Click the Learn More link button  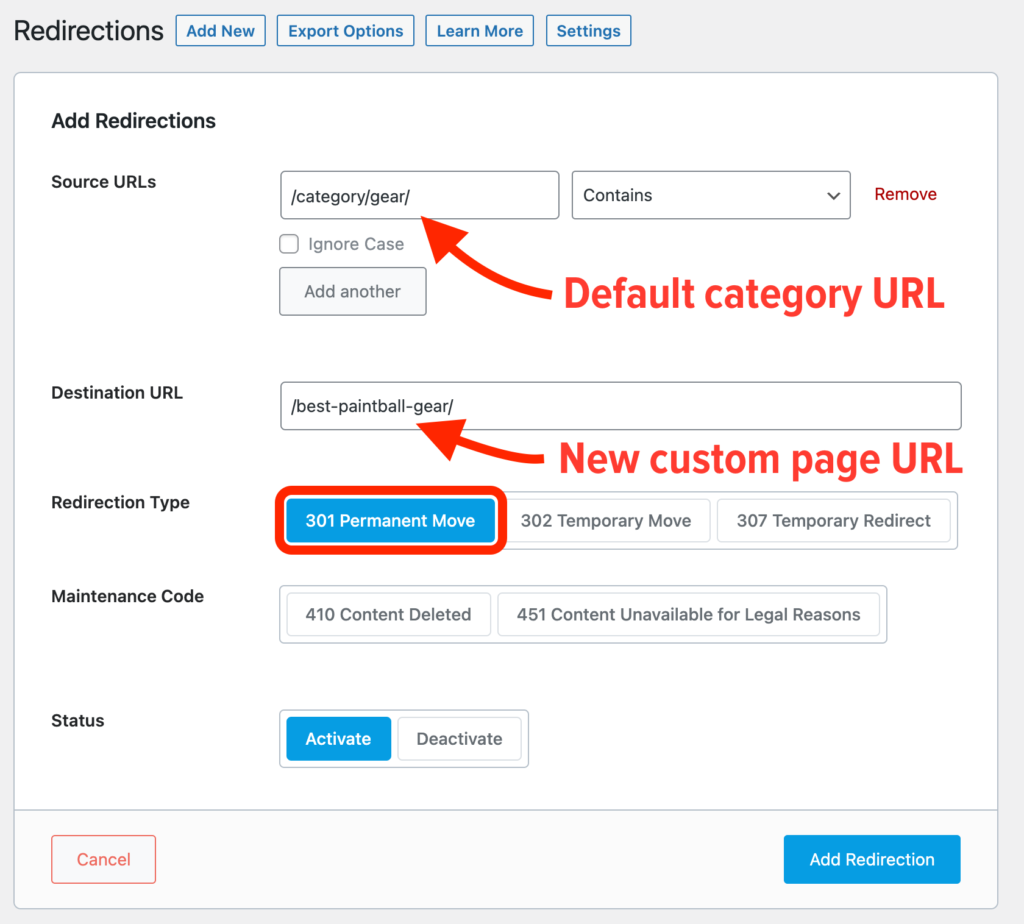pos(479,31)
